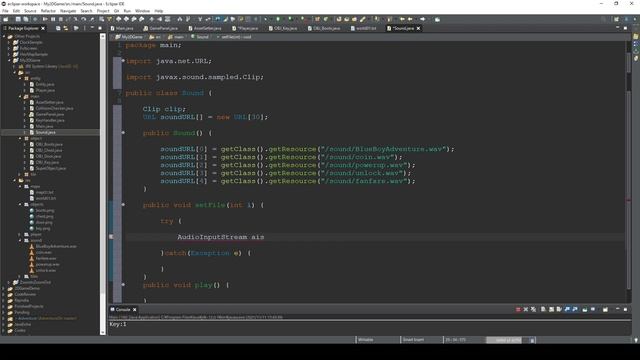The width and height of the screenshot is (640, 360).
Task: Expand the tiles resource folder
Action: (20, 276)
